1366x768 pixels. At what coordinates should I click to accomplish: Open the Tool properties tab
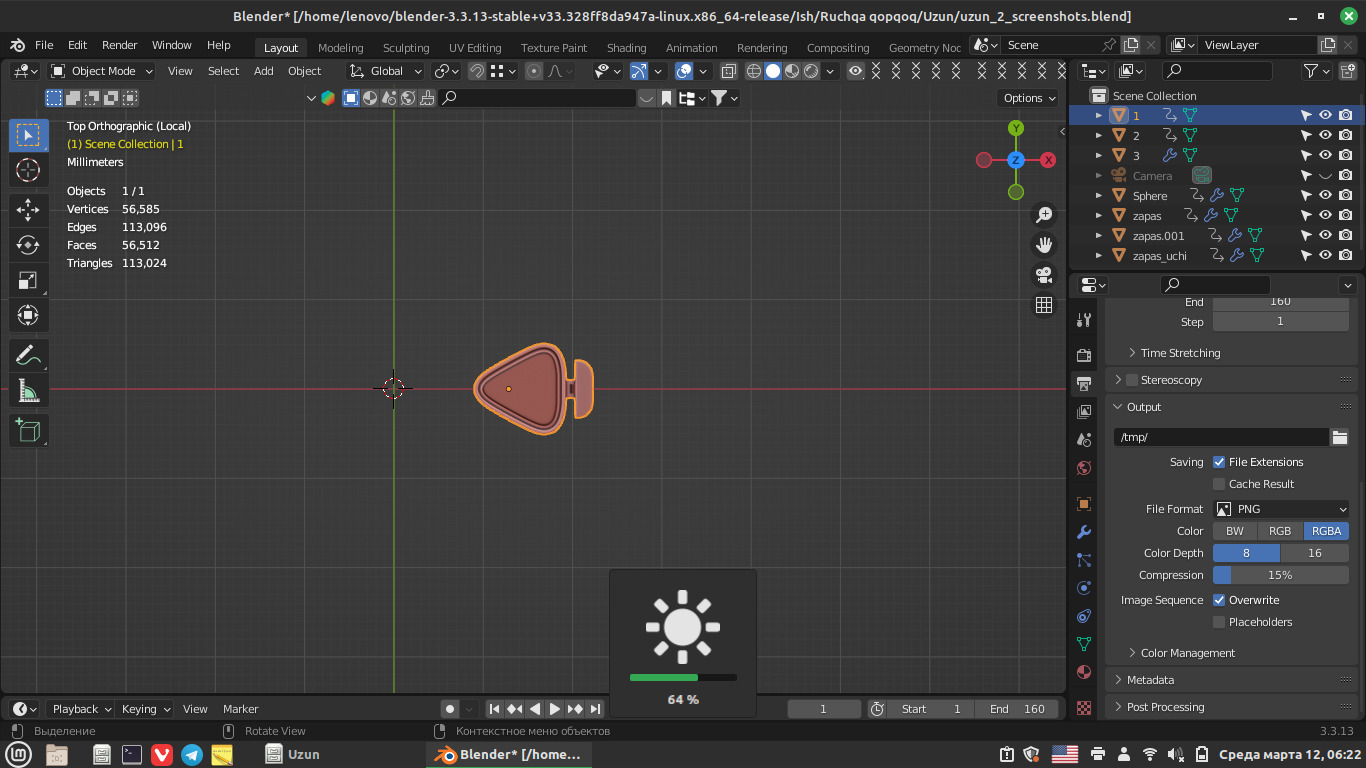(x=1084, y=320)
